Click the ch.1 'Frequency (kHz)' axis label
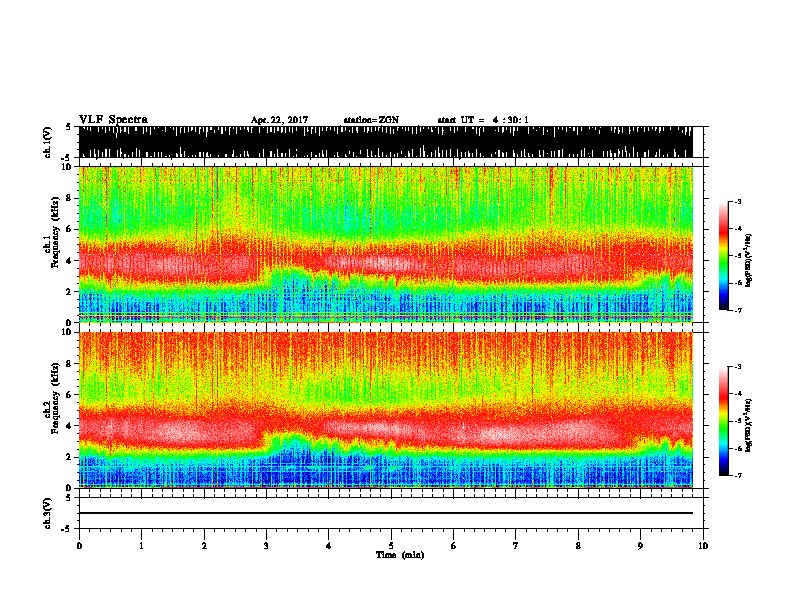Image resolution: width=792 pixels, height=612 pixels. click(x=55, y=233)
